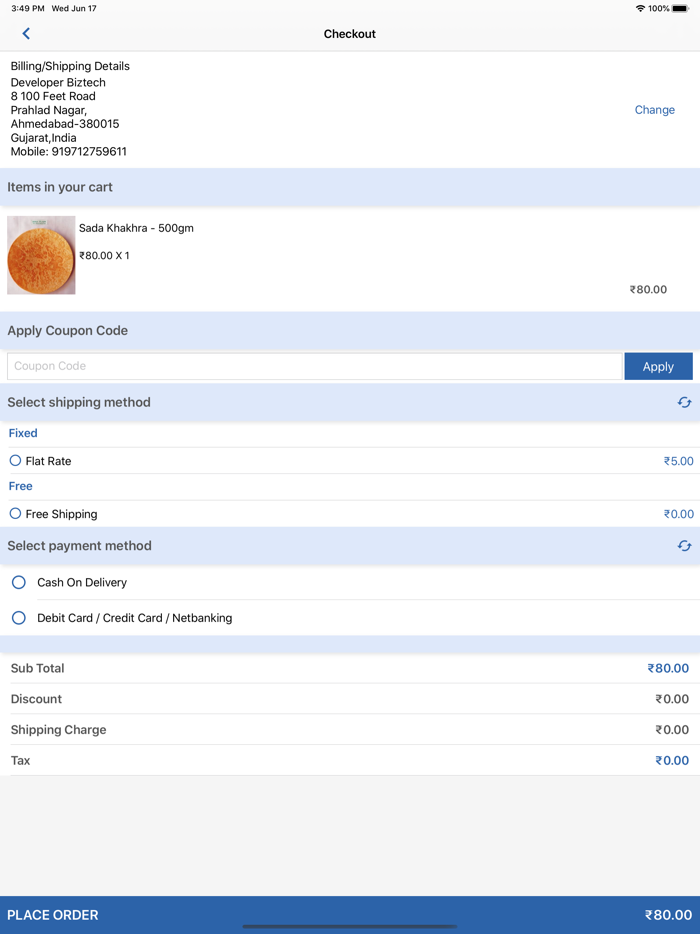The image size is (700, 934).
Task: Tap the Sub Total amount row
Action: click(350, 668)
